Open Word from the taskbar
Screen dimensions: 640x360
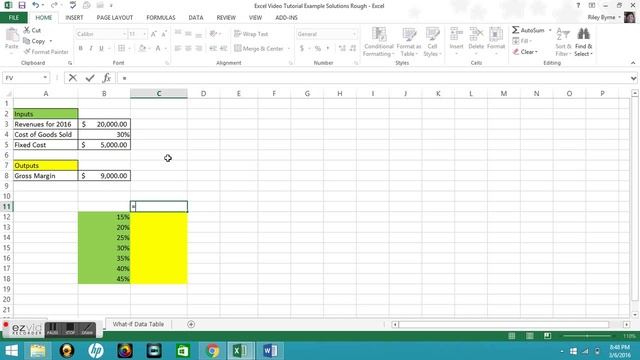click(x=270, y=351)
